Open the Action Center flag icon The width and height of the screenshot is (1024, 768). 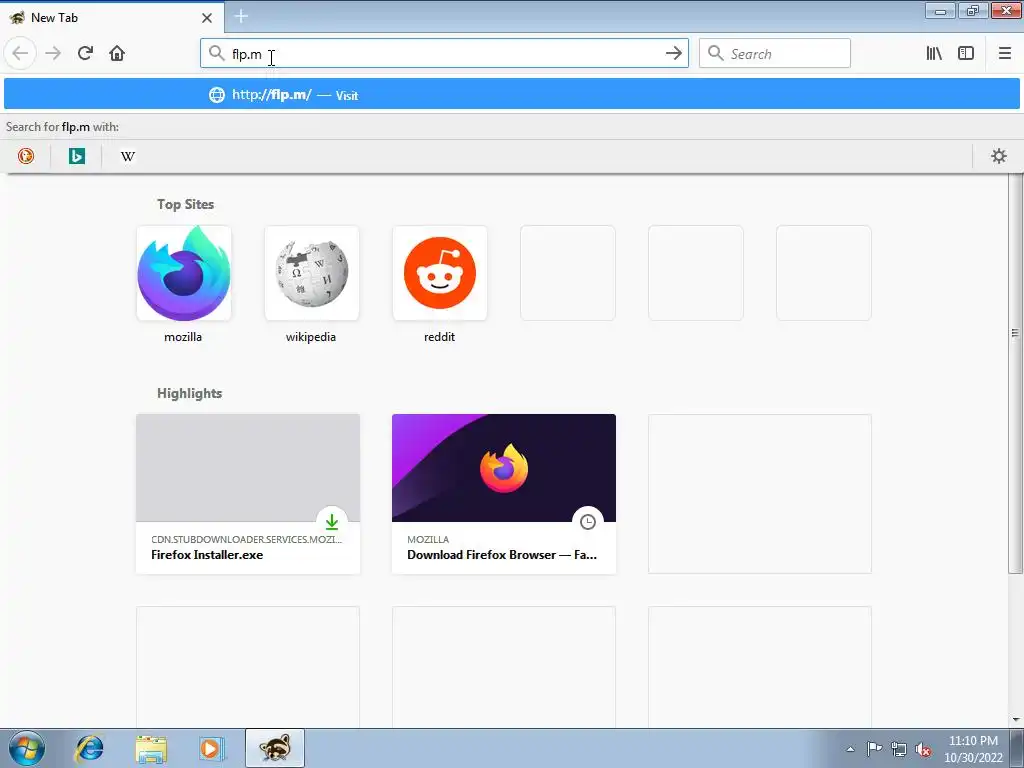coord(874,749)
